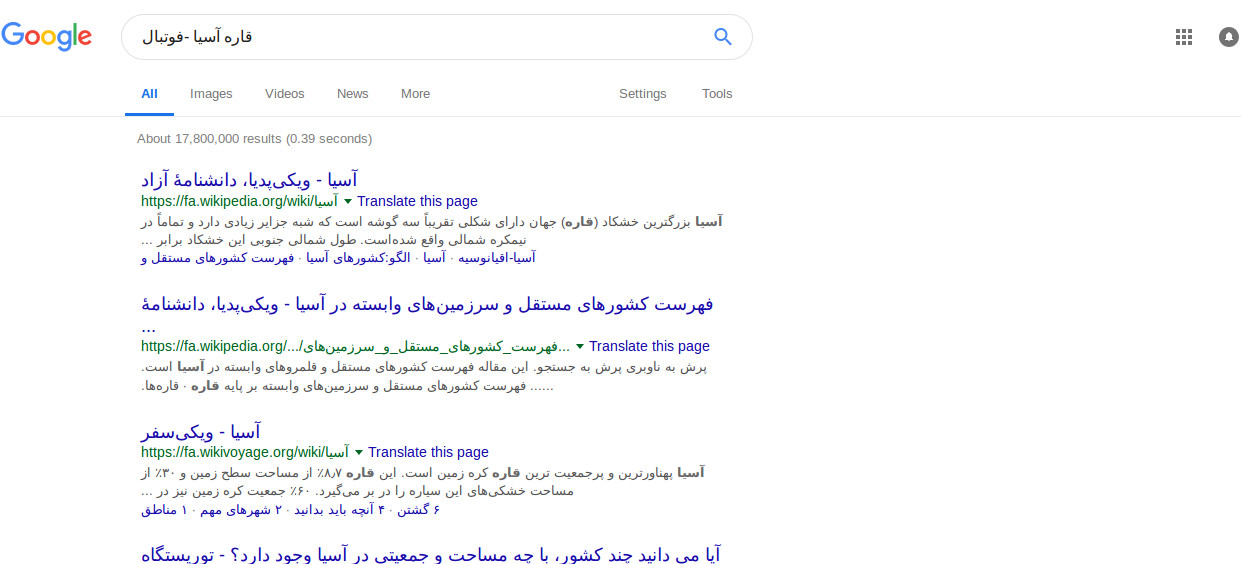This screenshot has height=564, width=1241.
Task: Click the blue search magnifier icon
Action: tap(722, 37)
